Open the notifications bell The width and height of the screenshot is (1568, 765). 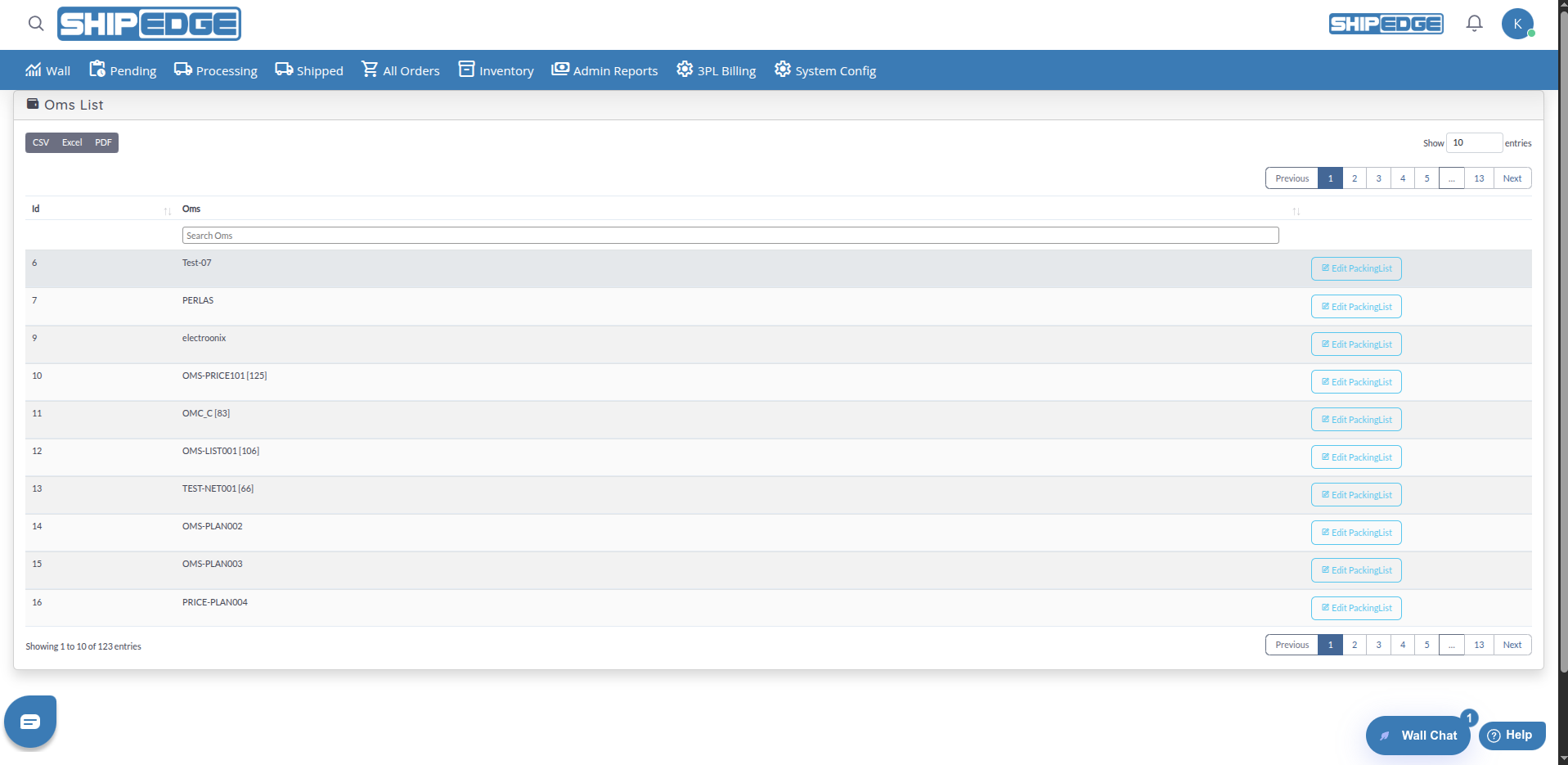click(x=1474, y=24)
